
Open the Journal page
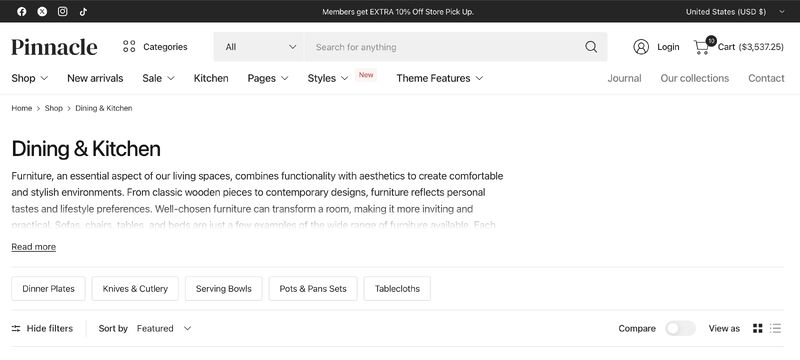pos(624,78)
